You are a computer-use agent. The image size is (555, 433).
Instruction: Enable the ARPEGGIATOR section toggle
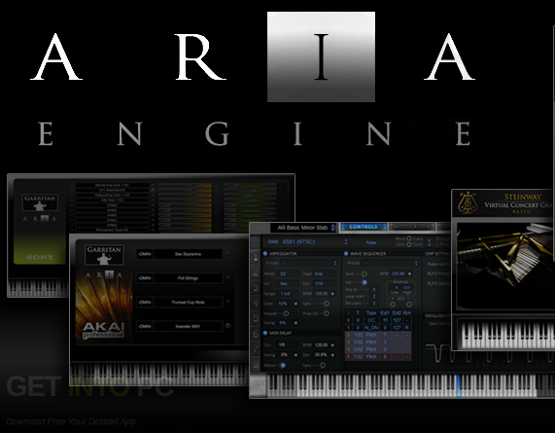point(265,253)
